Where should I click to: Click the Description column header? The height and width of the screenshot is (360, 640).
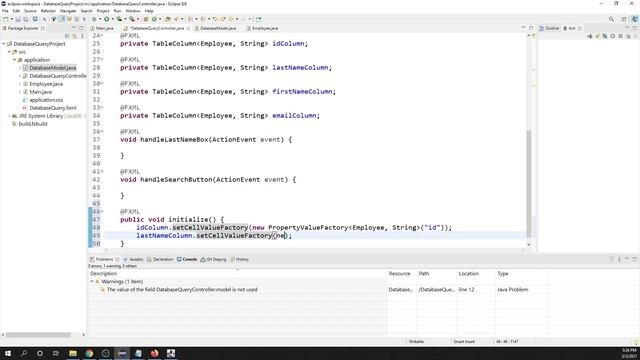pyautogui.click(x=237, y=273)
